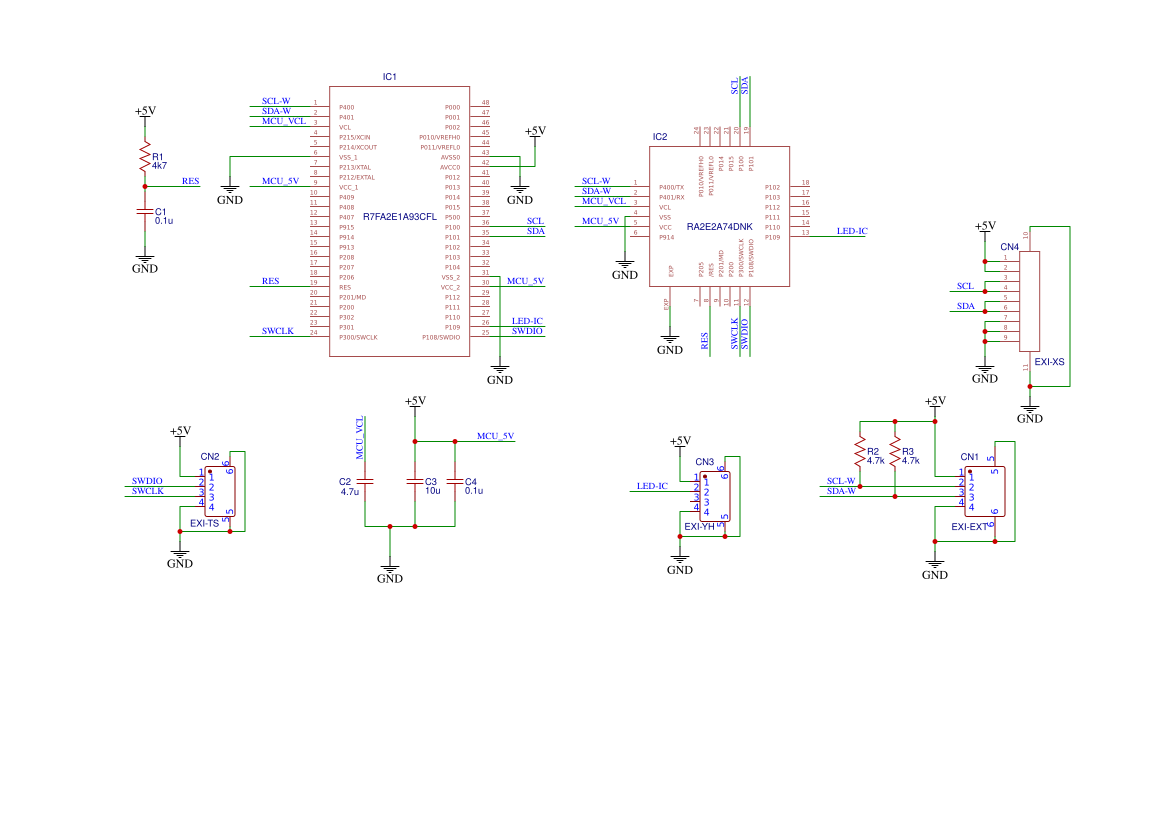Select the C4 capacitor symbol
The height and width of the screenshot is (827, 1169).
point(455,482)
